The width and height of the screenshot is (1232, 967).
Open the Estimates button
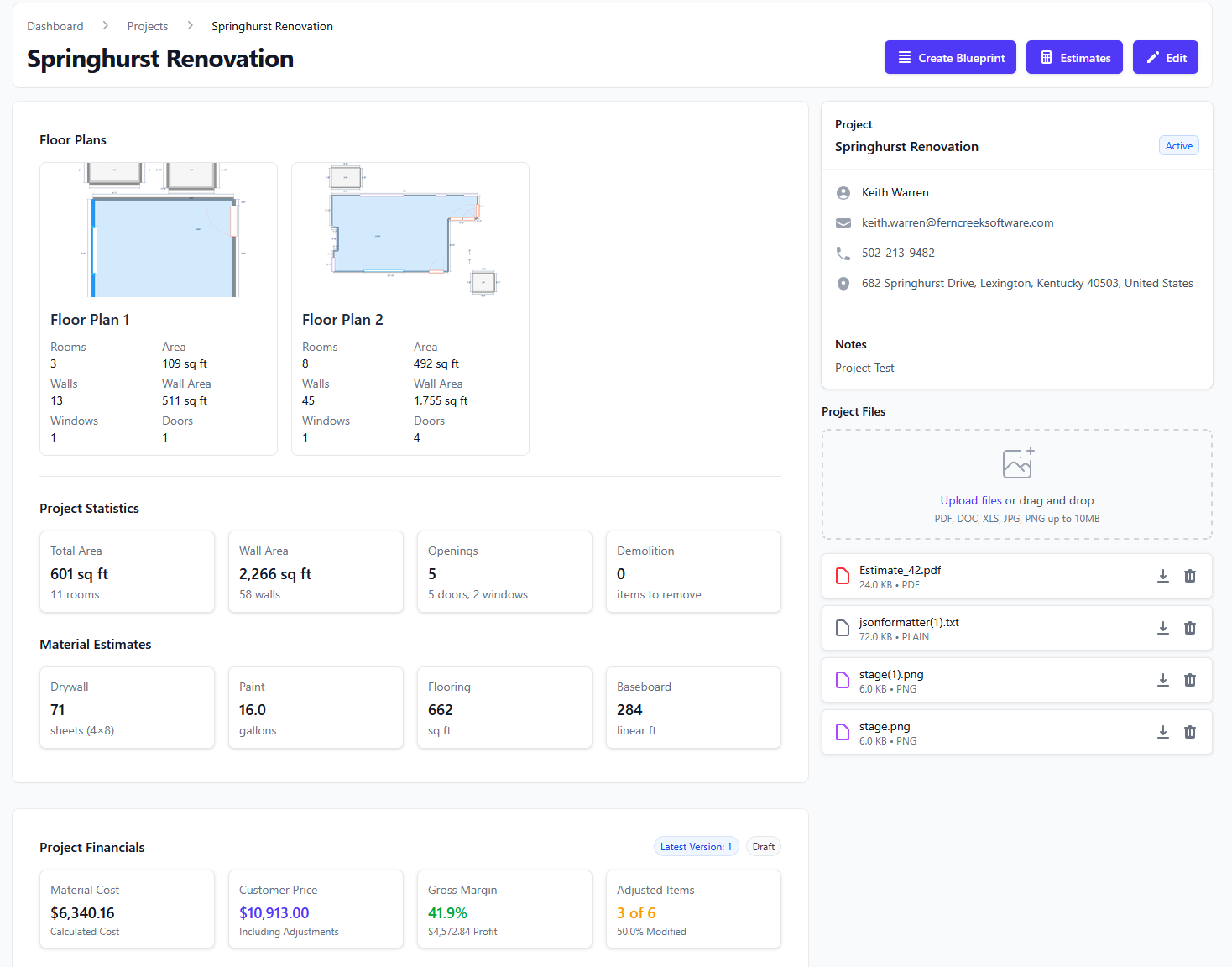coord(1074,57)
